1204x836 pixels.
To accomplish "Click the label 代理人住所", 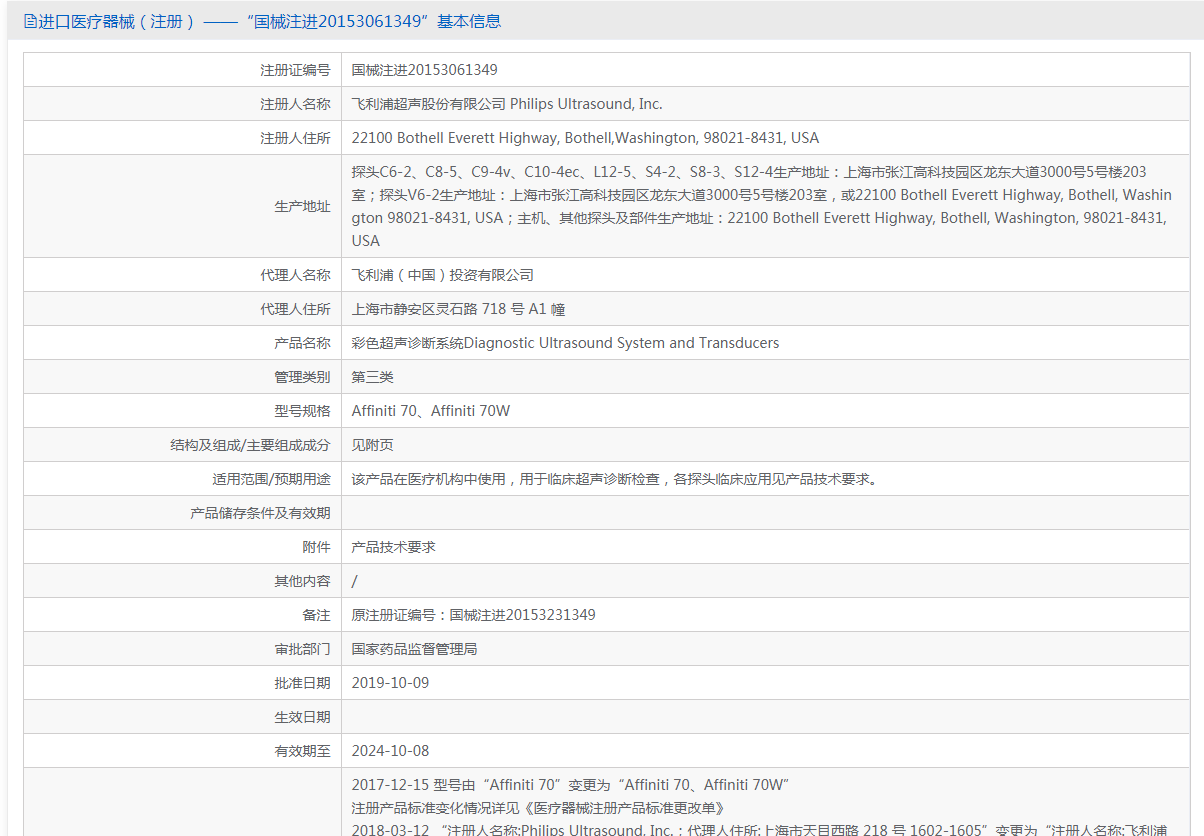I will 295,309.
